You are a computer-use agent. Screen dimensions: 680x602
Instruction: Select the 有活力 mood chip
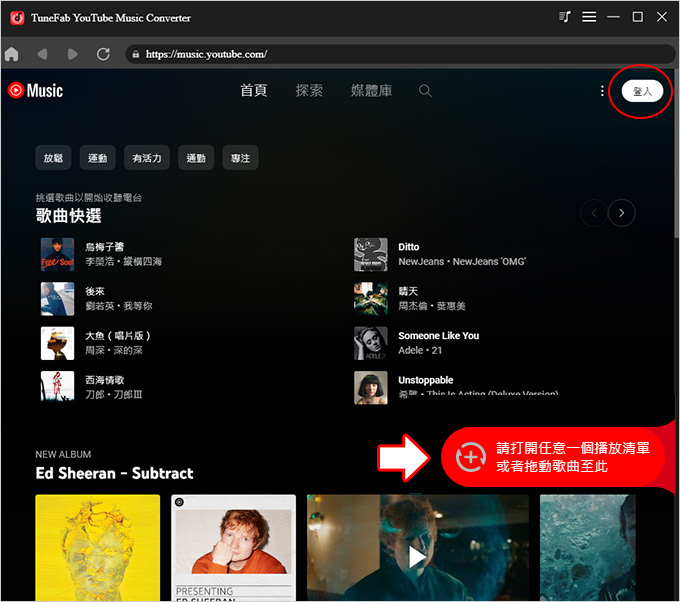tap(147, 158)
